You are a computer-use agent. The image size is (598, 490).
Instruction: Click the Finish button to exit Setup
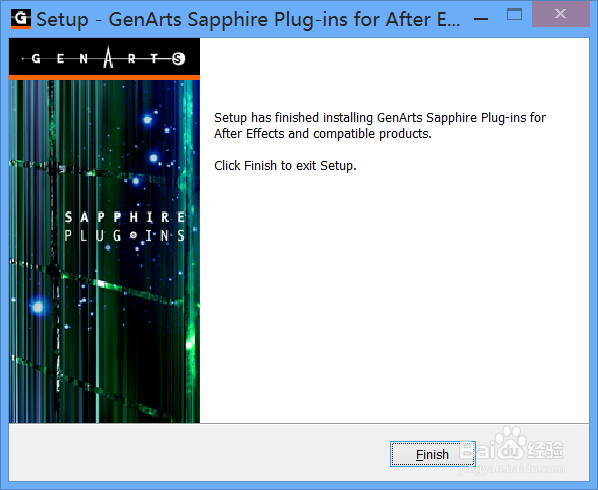432,454
